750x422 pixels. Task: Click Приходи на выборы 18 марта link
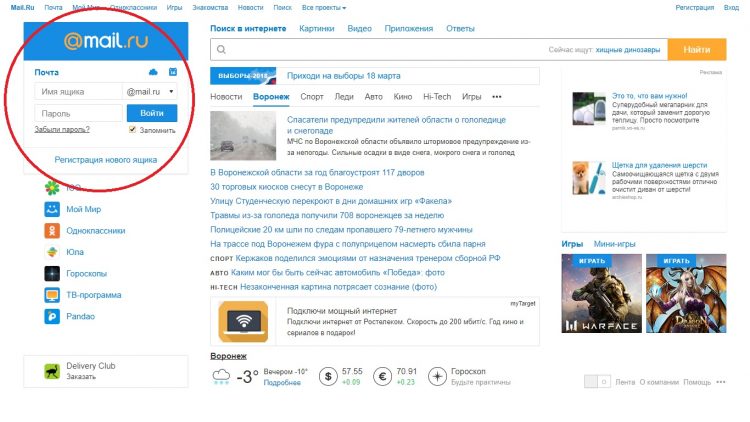pyautogui.click(x=344, y=76)
